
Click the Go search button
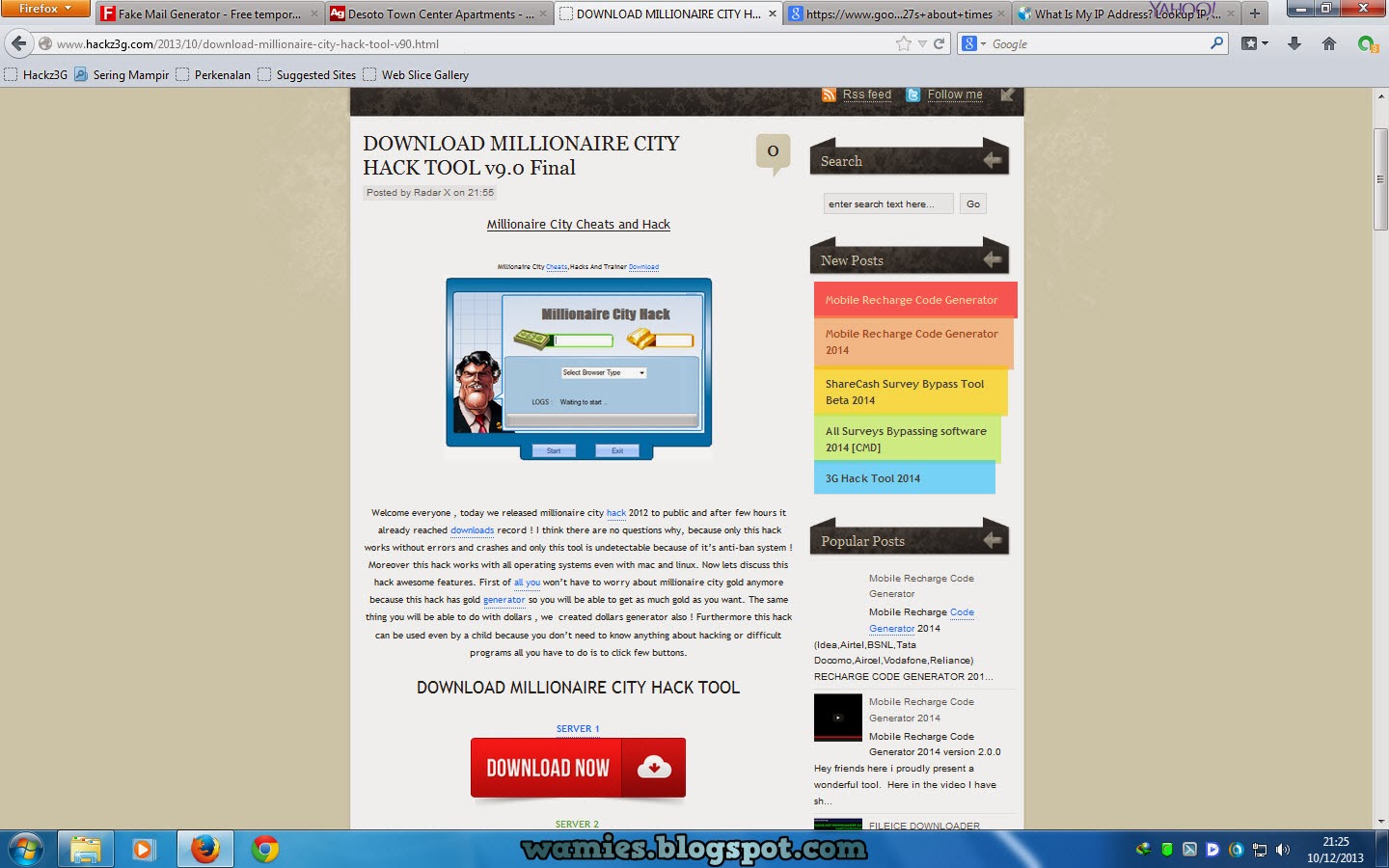click(x=973, y=203)
